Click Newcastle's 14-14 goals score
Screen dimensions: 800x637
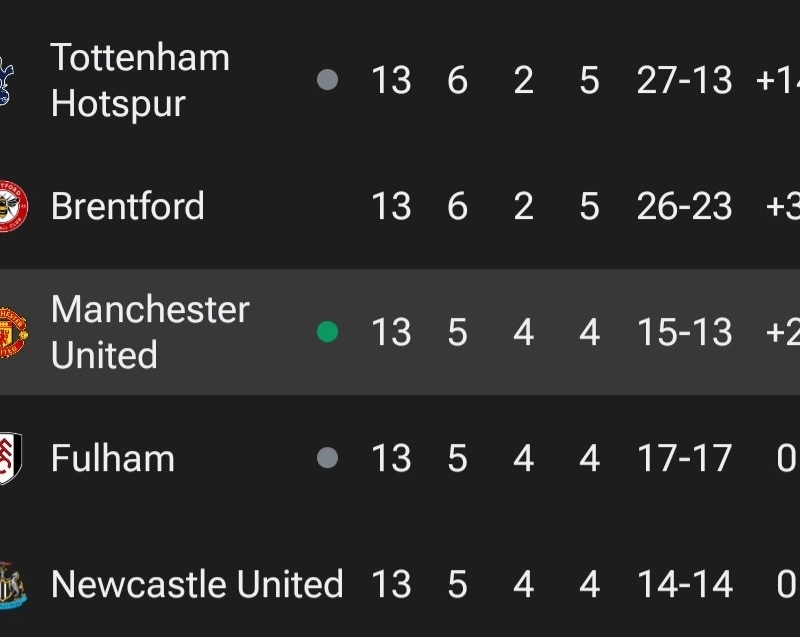tap(684, 585)
